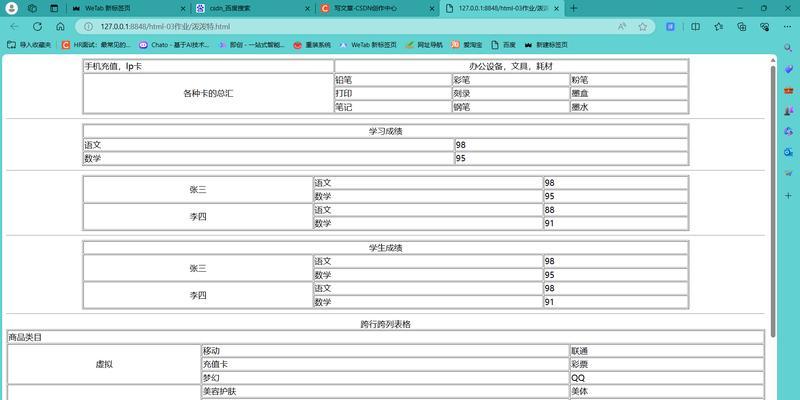Screen dimensions: 800x400
Task: Click the 刻录 cell
Action: (x=510, y=93)
